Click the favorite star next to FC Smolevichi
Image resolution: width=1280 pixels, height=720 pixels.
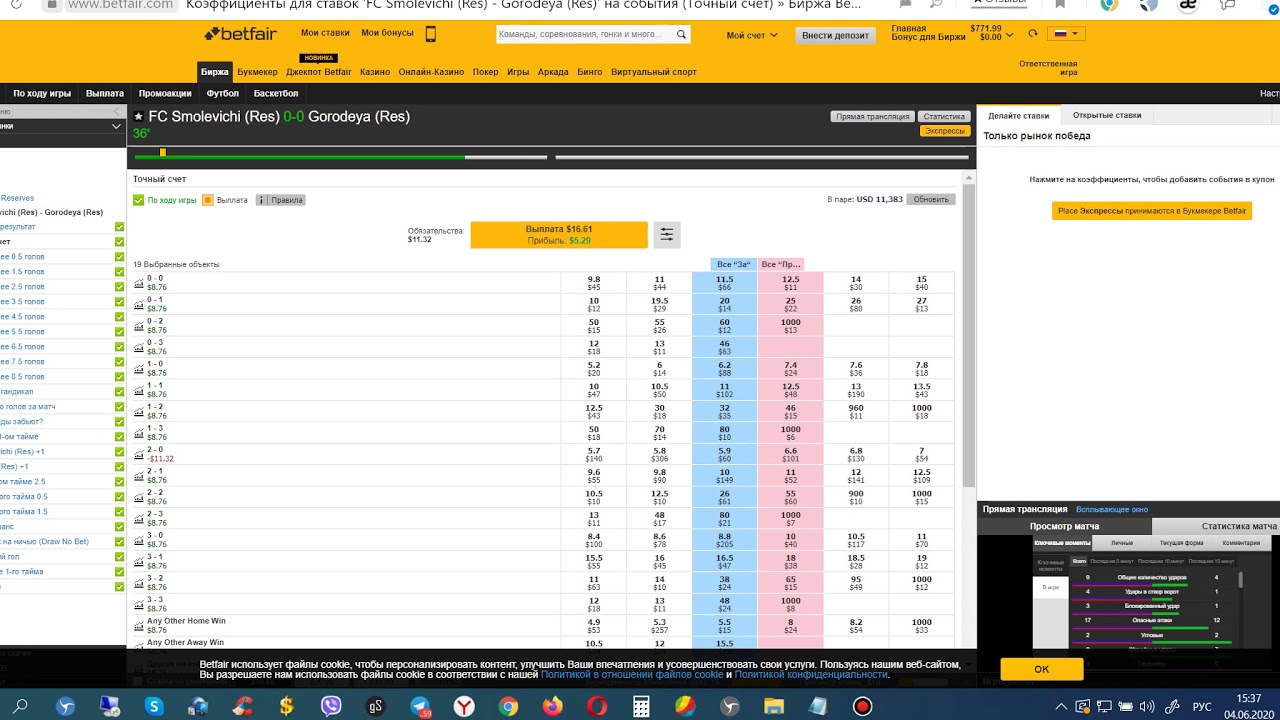(x=139, y=117)
